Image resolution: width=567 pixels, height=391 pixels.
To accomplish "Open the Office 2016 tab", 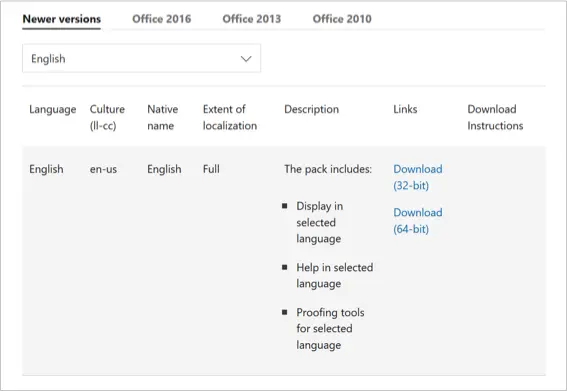I will [162, 19].
